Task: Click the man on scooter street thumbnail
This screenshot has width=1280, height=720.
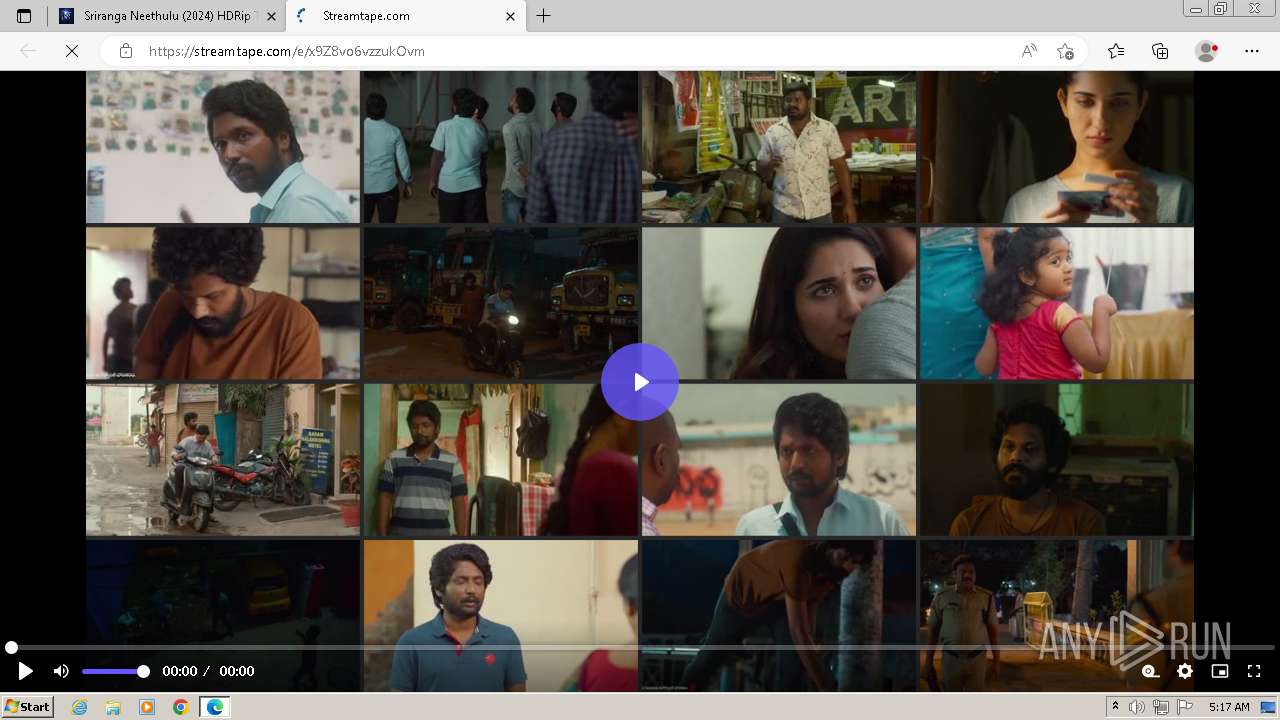Action: [x=222, y=460]
